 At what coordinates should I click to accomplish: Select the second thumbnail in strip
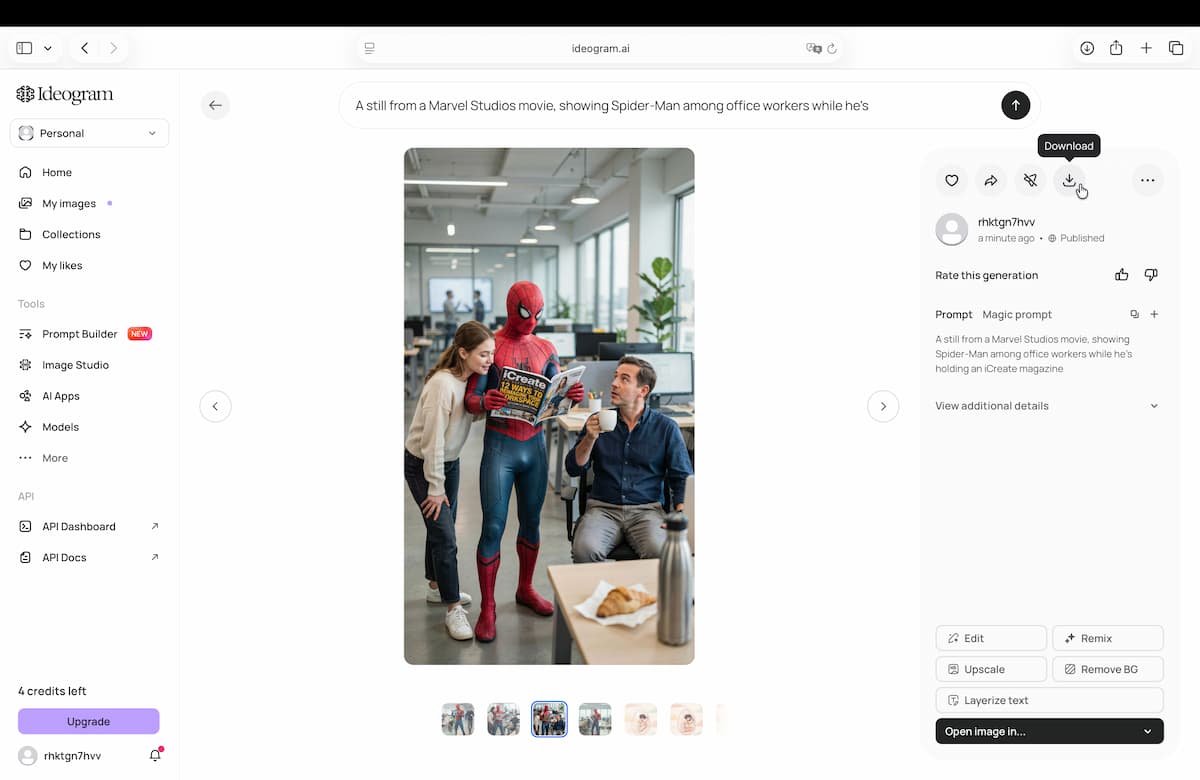[504, 719]
